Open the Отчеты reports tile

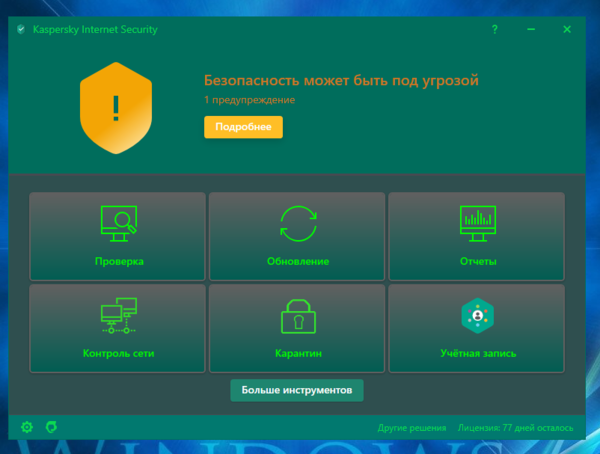click(476, 236)
